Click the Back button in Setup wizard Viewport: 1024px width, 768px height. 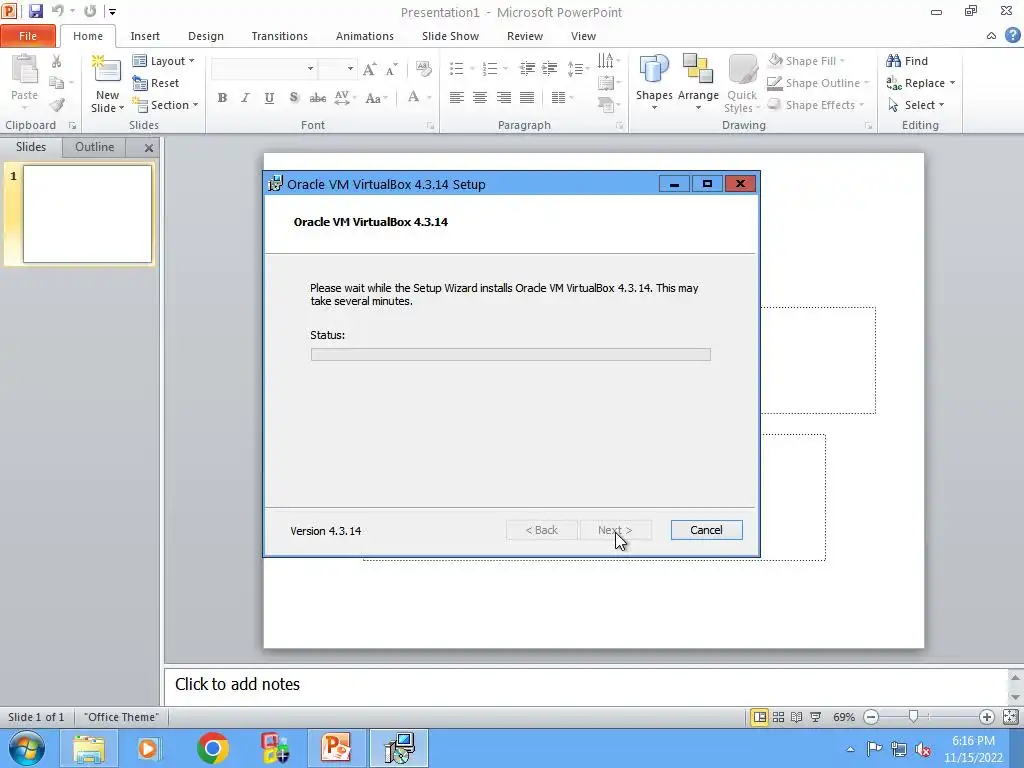(x=541, y=530)
